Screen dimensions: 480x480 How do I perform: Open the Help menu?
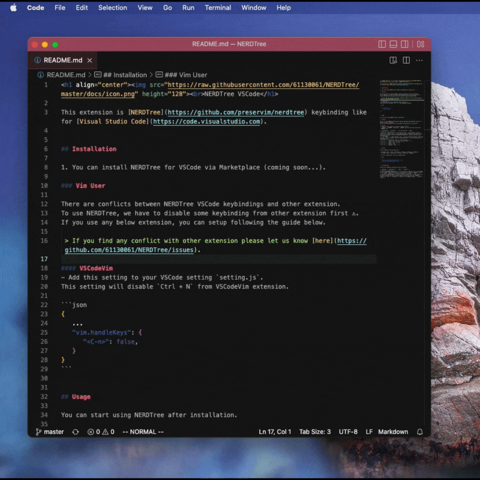coord(284,8)
